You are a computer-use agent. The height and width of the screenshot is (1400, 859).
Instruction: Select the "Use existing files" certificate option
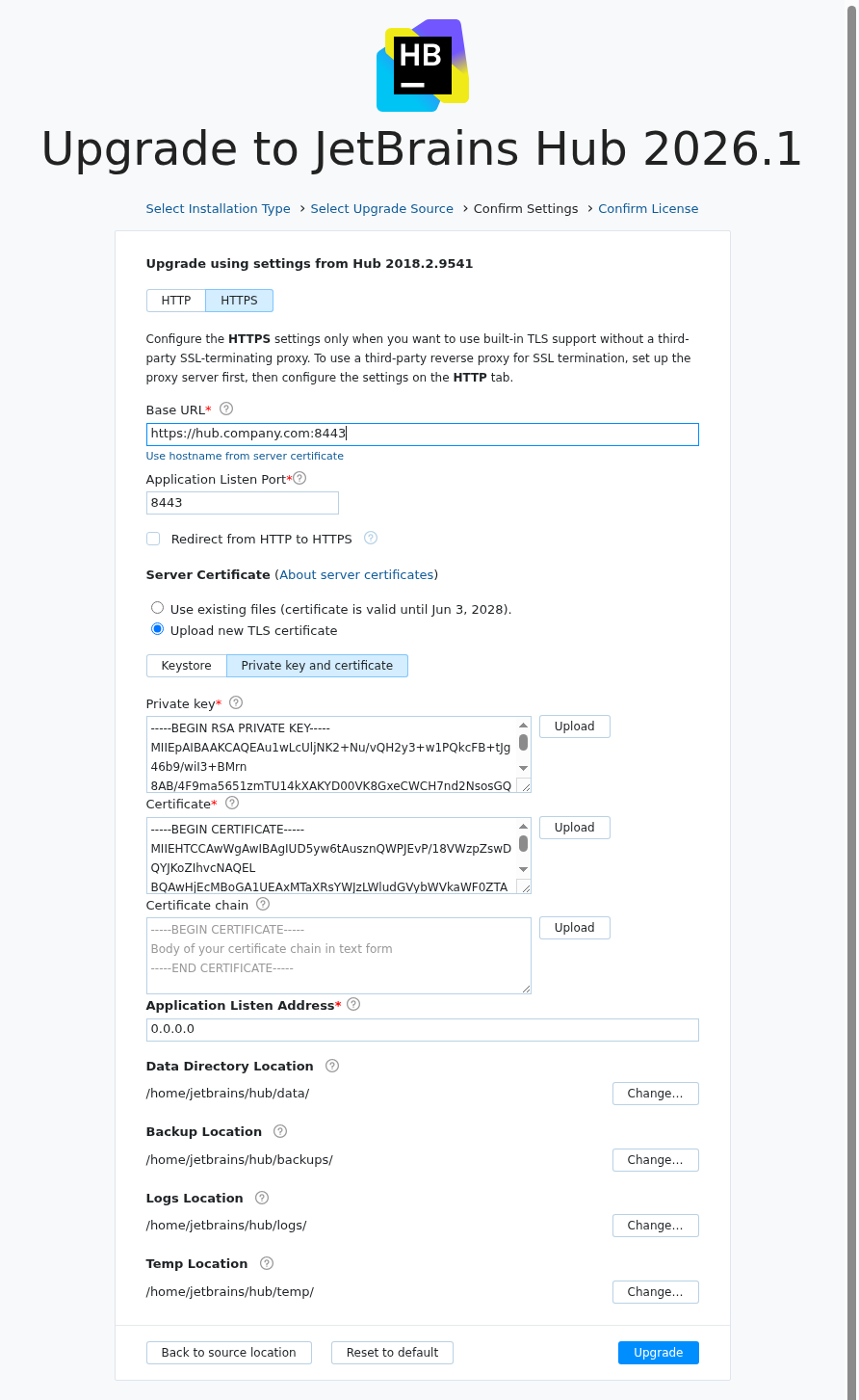coord(157,607)
